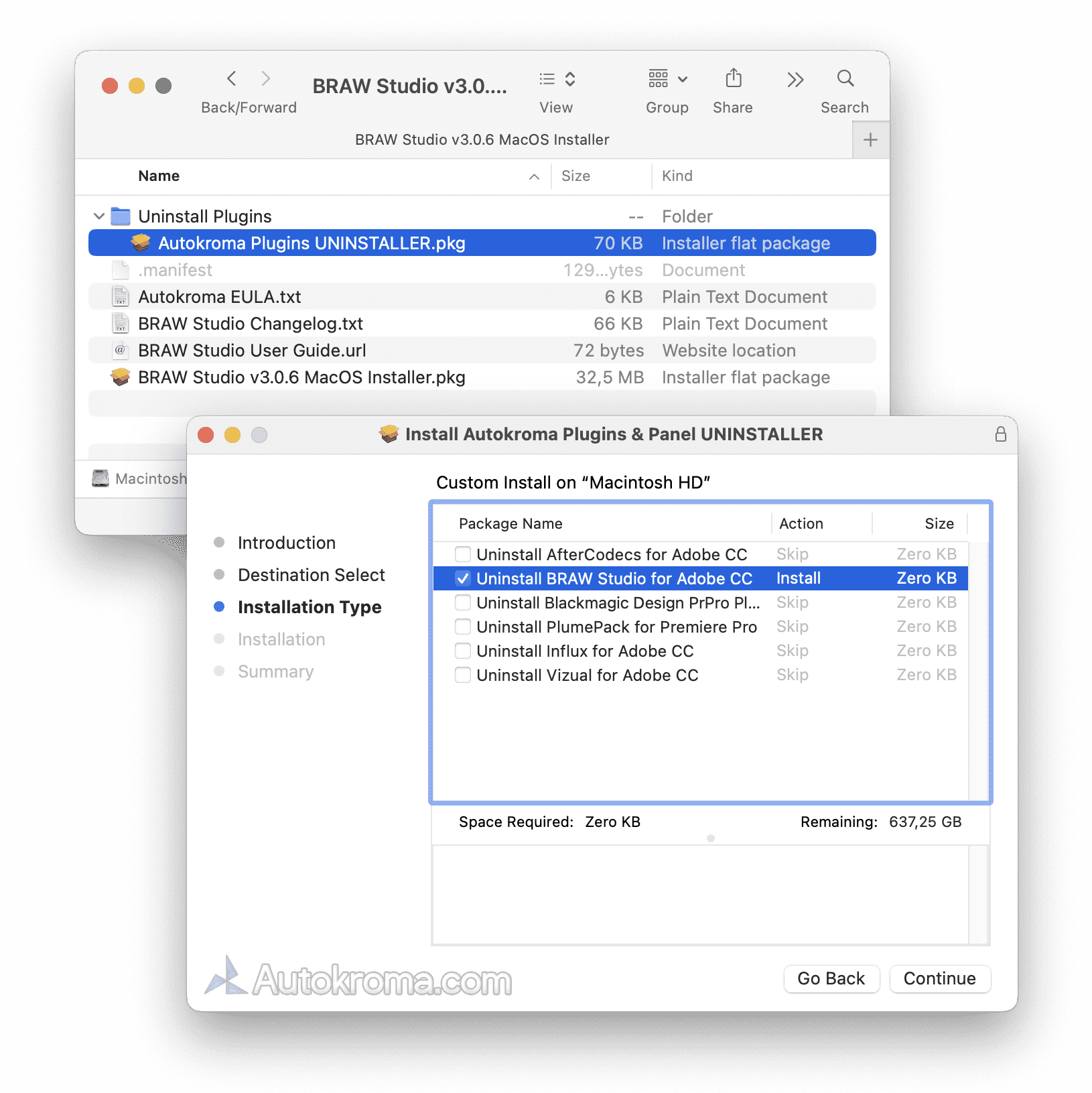Click the plus button to add tab

click(870, 140)
